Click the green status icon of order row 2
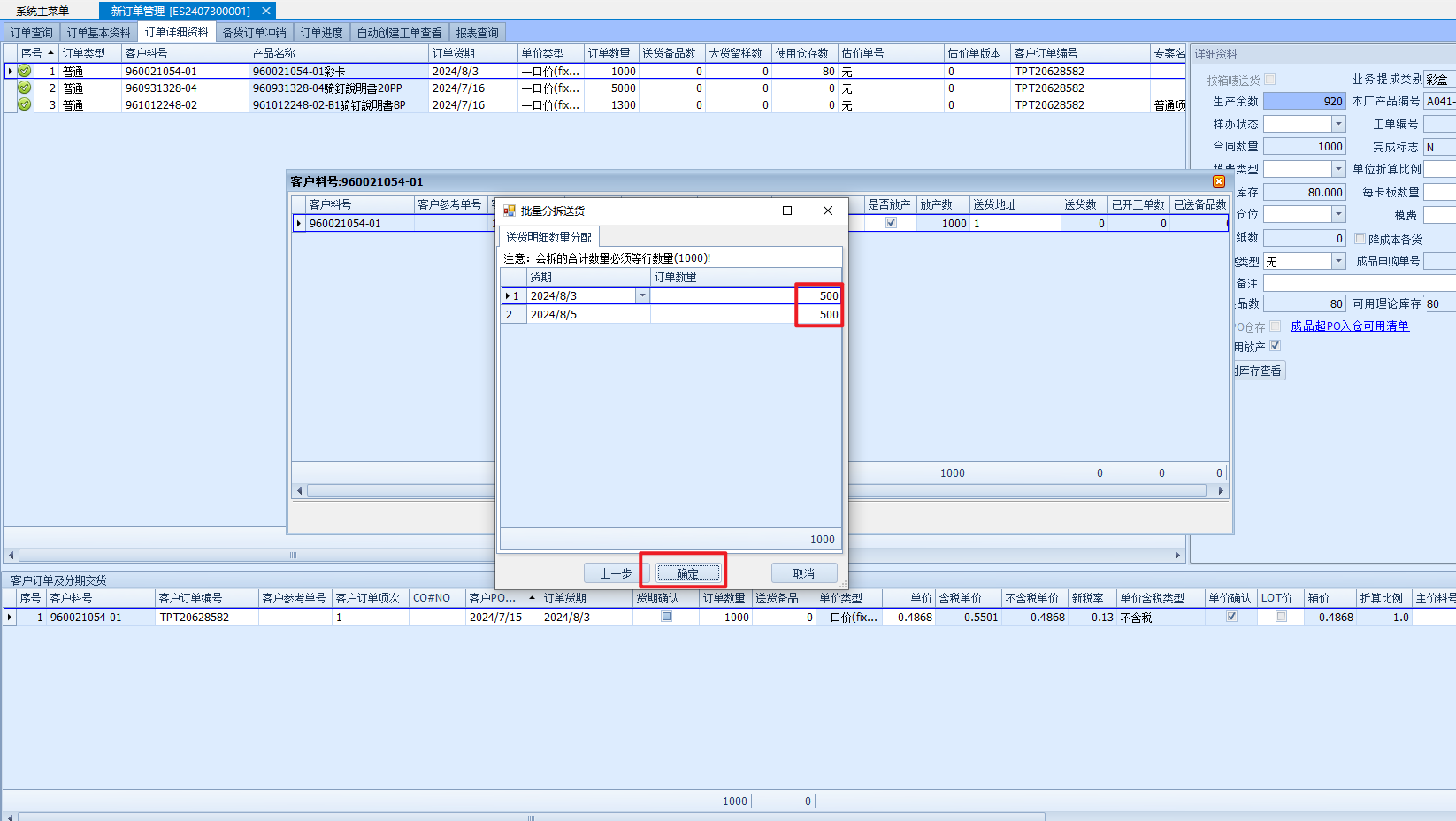Image resolution: width=1456 pixels, height=821 pixels. coord(25,88)
